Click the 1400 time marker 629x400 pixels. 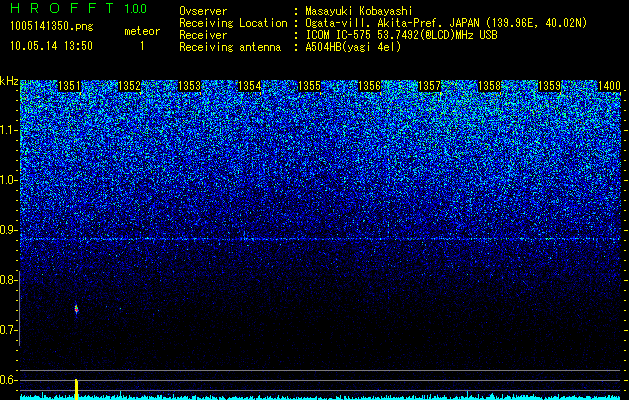point(609,86)
